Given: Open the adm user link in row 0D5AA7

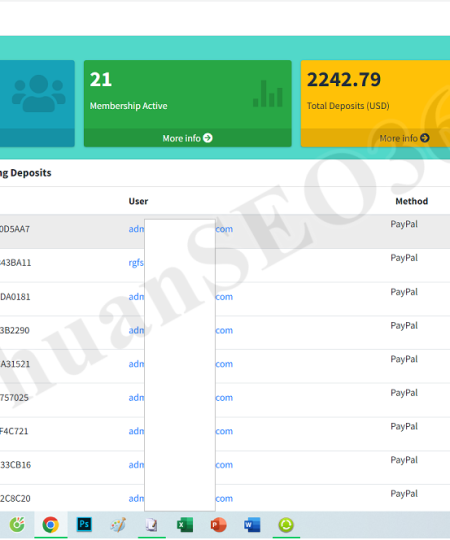Looking at the screenshot, I should (x=136, y=229).
